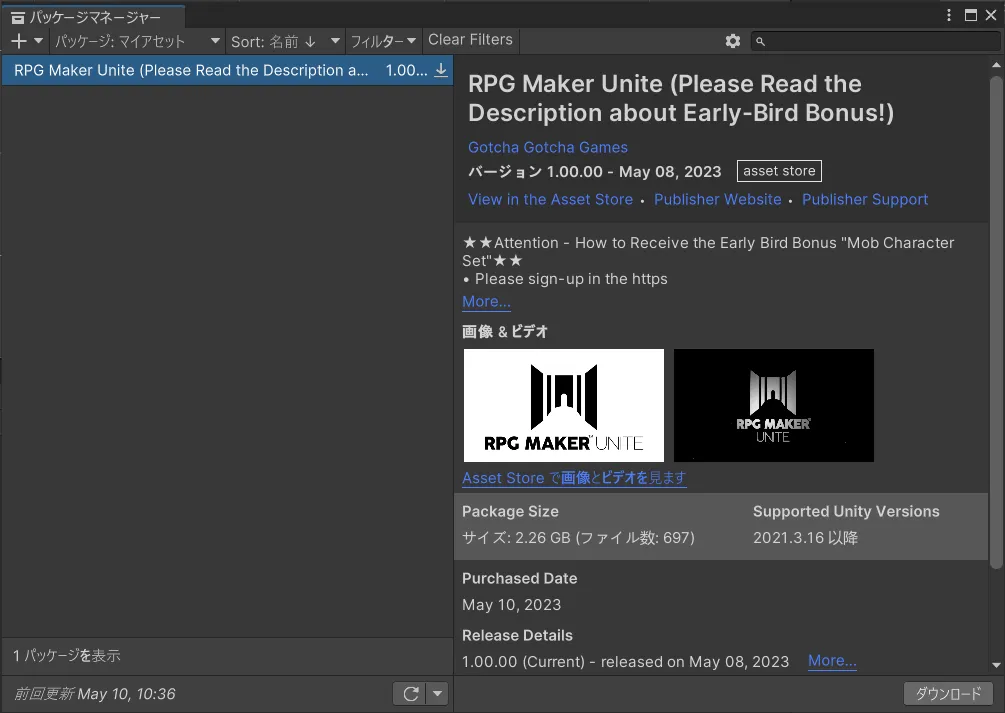Expand description with the More... link
This screenshot has width=1005, height=713.
(486, 302)
